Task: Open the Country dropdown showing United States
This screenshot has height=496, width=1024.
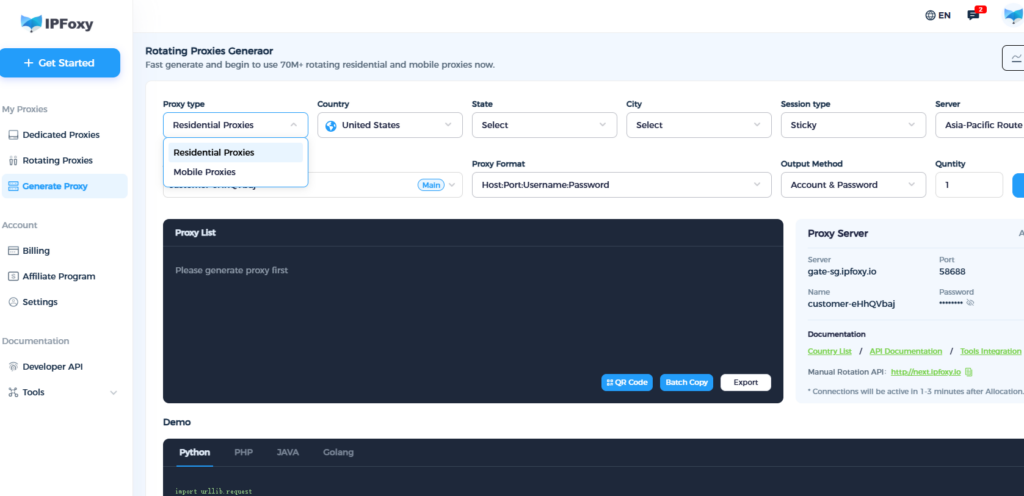Action: click(390, 125)
